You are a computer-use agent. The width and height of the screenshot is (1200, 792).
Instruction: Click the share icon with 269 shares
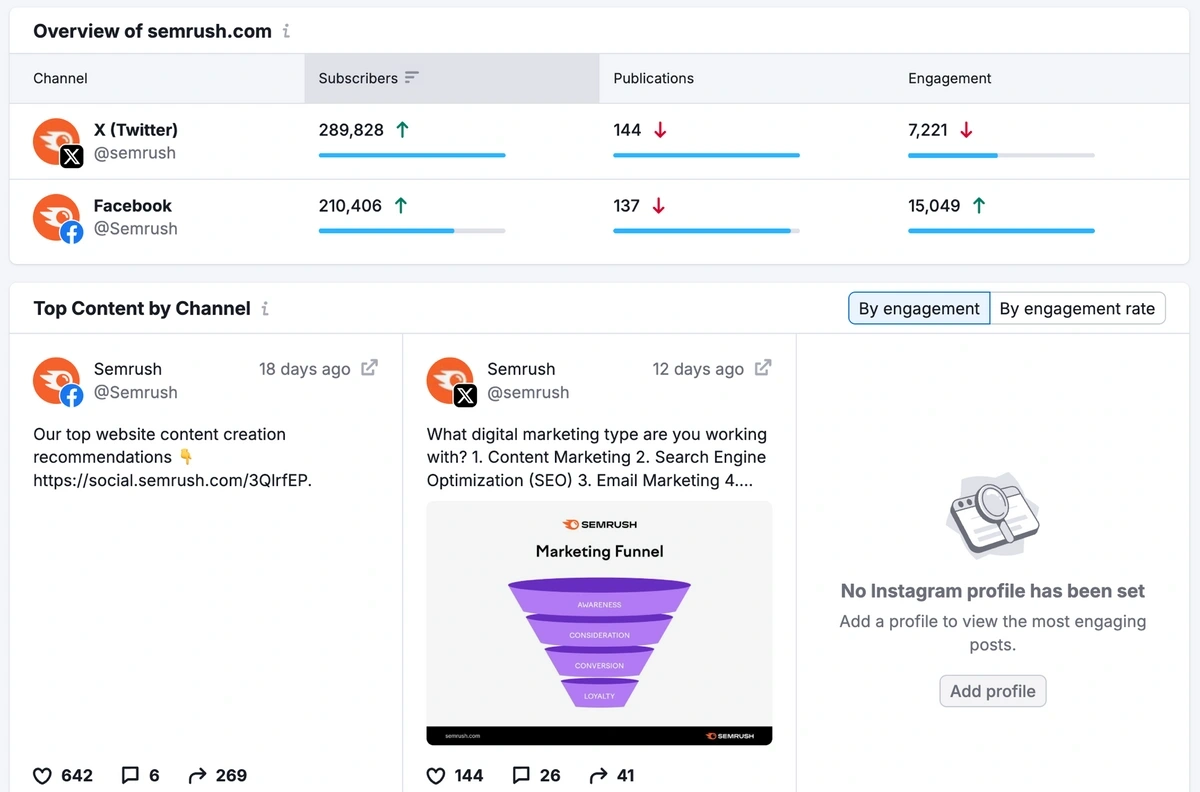(197, 775)
